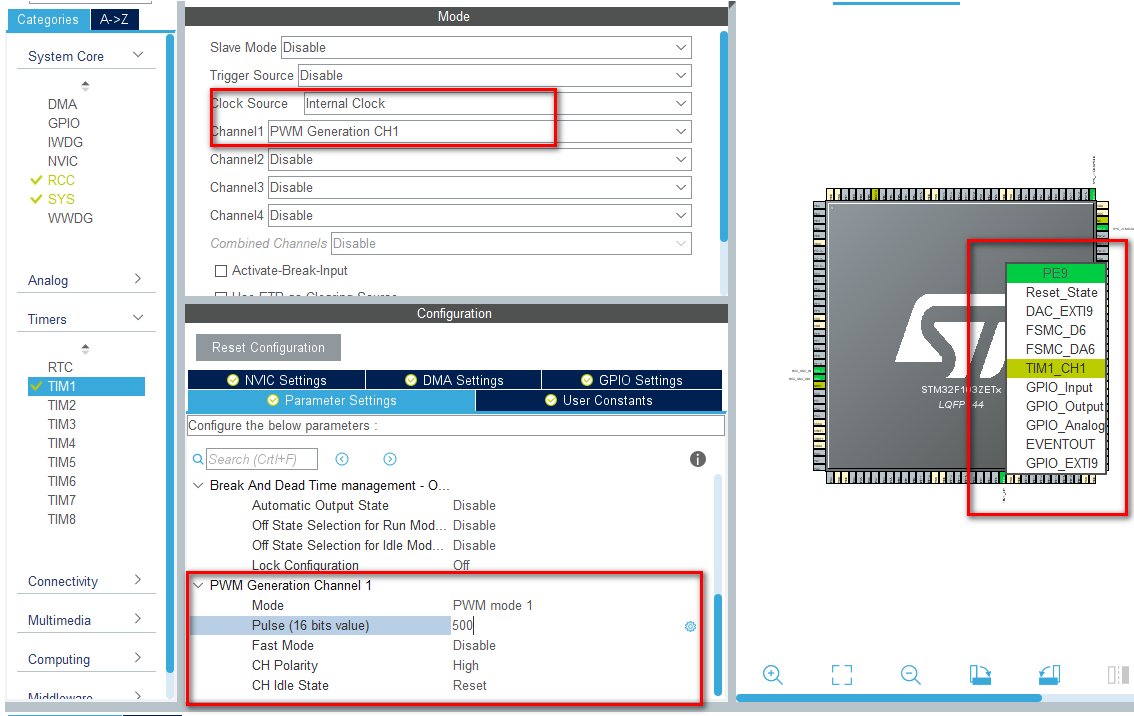This screenshot has height=716, width=1134.
Task: Open the Channel3 dropdown
Action: [479, 188]
